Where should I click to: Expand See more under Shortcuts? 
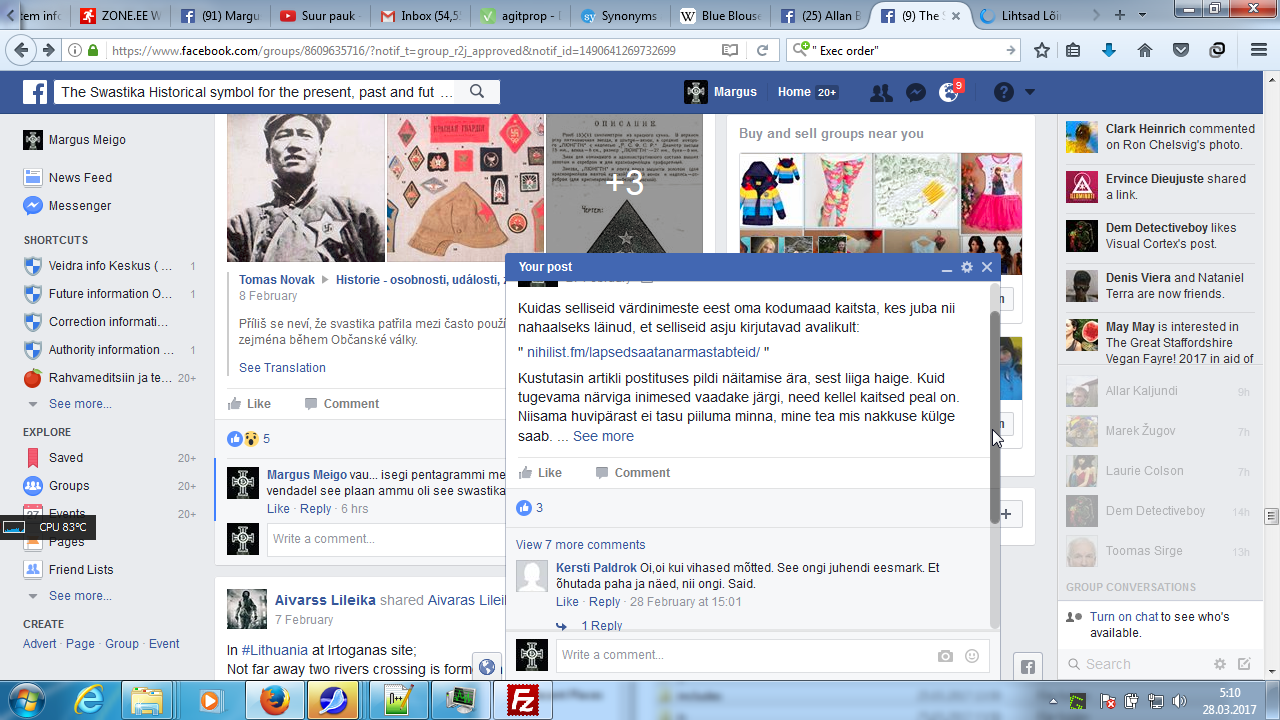(80, 404)
